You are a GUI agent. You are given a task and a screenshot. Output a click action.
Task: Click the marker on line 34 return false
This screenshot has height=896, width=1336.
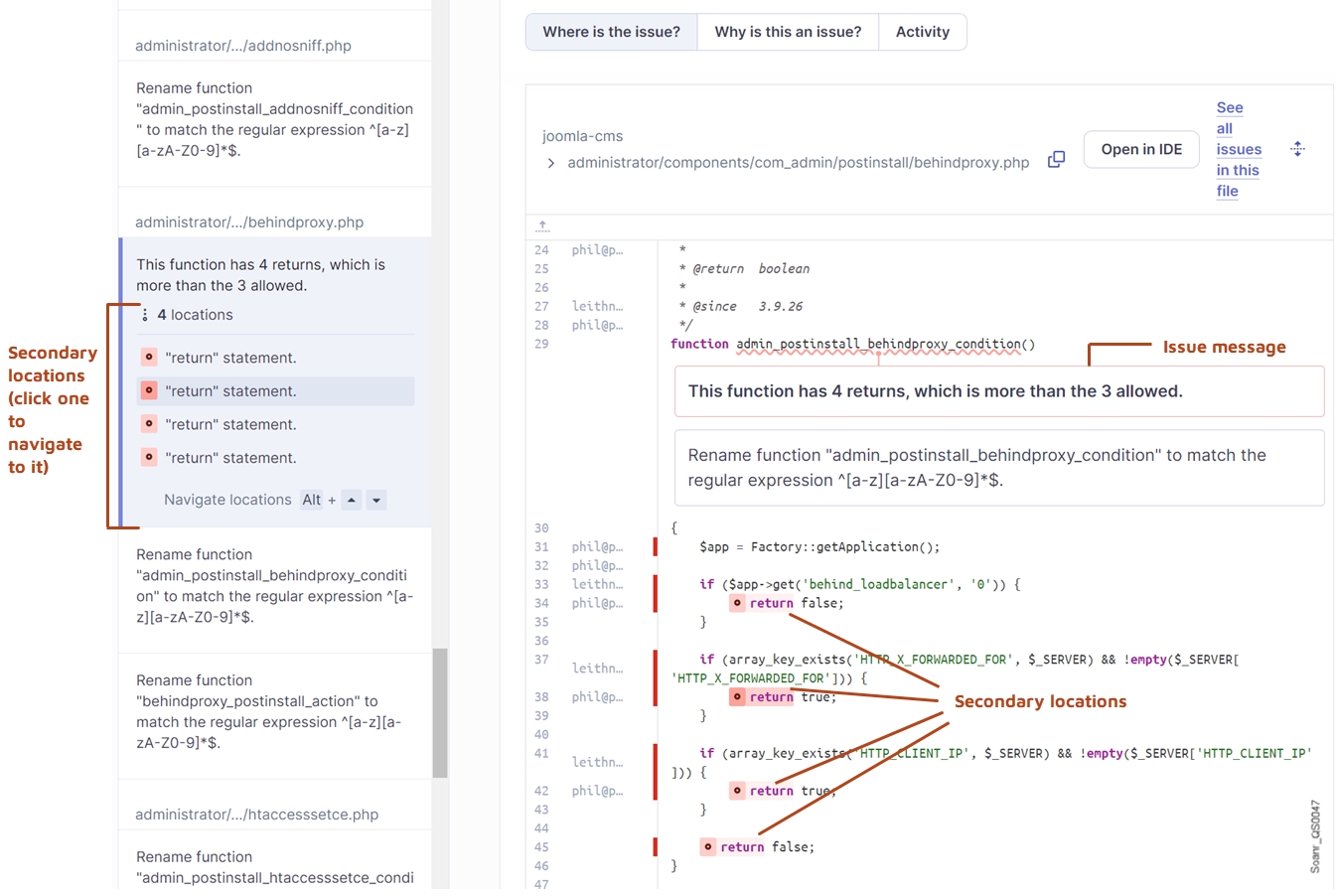[x=737, y=603]
